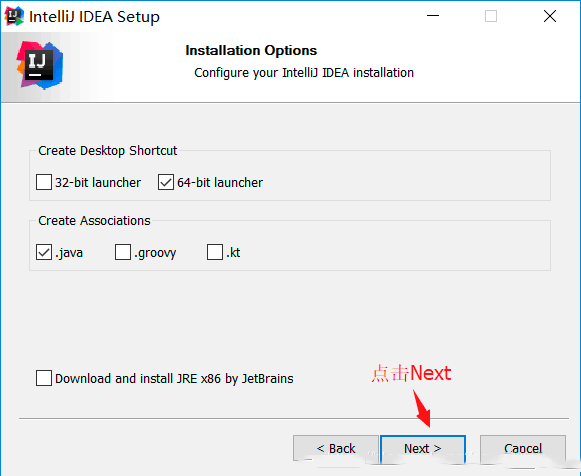
Task: Toggle the .java association checkbox
Action: [x=44, y=252]
